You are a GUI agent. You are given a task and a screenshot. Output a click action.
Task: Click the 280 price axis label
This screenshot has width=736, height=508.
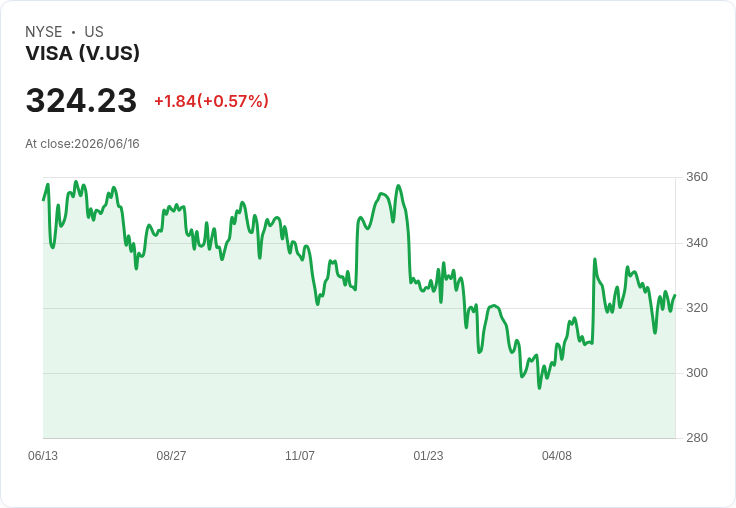pyautogui.click(x=697, y=438)
